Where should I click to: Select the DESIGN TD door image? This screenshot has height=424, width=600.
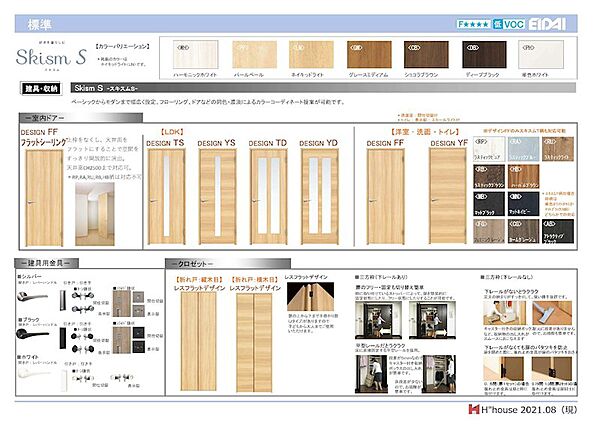[x=268, y=196]
